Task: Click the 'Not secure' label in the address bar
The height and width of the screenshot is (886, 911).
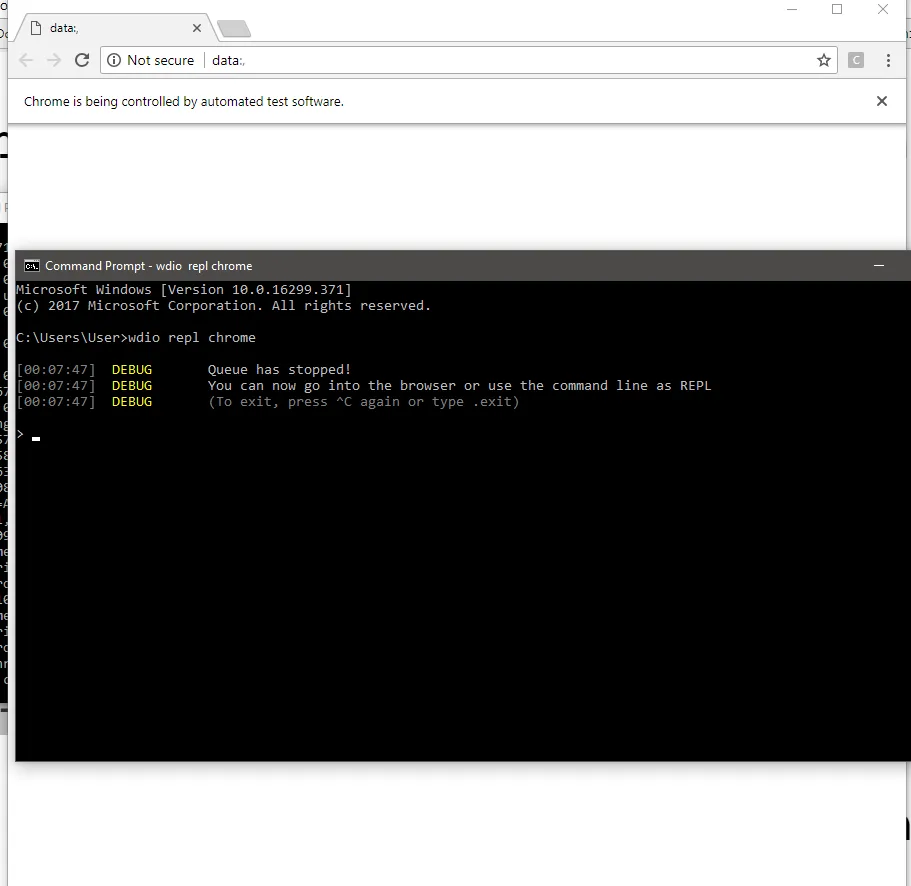Action: pos(160,60)
